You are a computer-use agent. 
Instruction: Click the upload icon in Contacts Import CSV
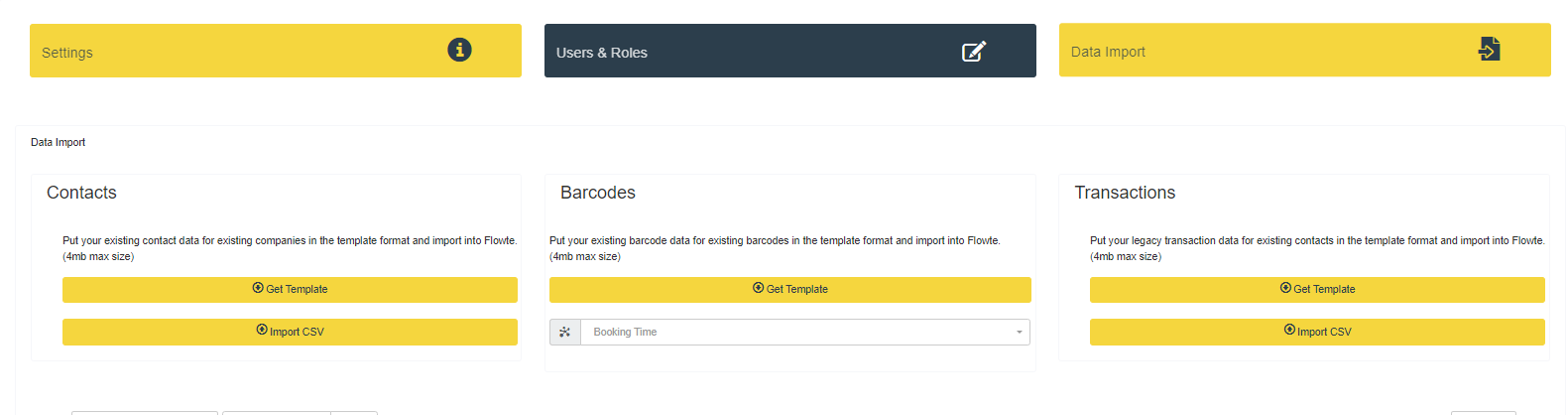pyautogui.click(x=262, y=330)
